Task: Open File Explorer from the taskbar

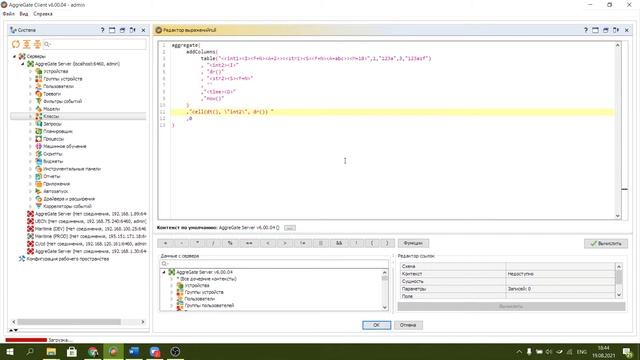Action: point(51,351)
